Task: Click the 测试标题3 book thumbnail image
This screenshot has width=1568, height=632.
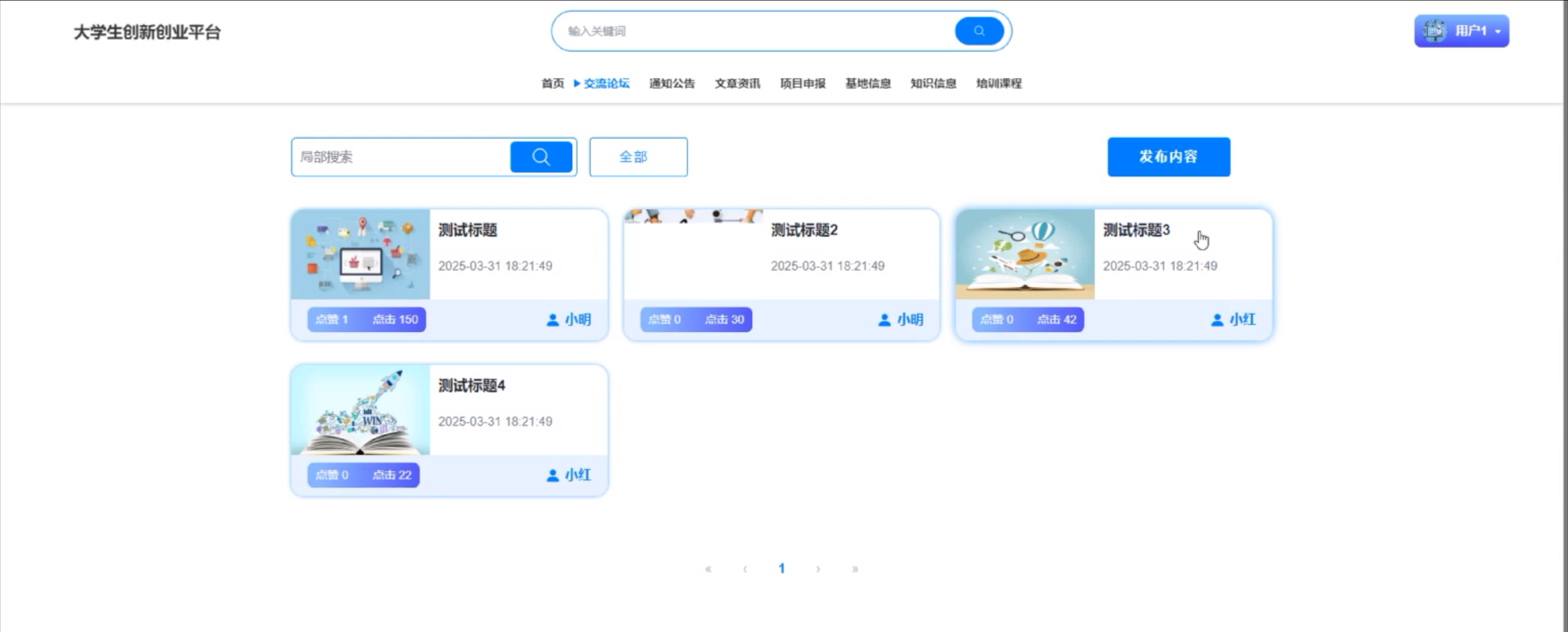Action: click(x=1024, y=255)
